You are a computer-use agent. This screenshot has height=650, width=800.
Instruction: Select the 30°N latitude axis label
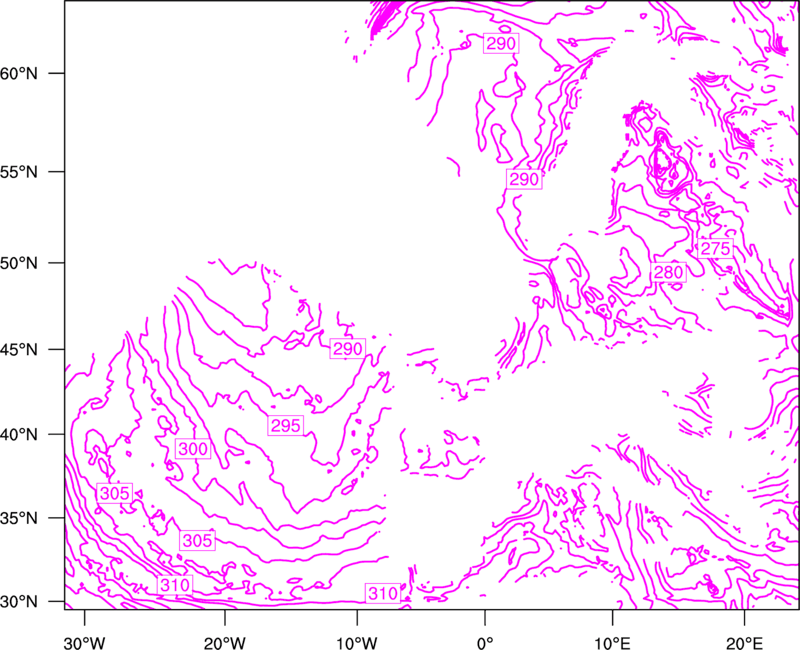click(19, 602)
